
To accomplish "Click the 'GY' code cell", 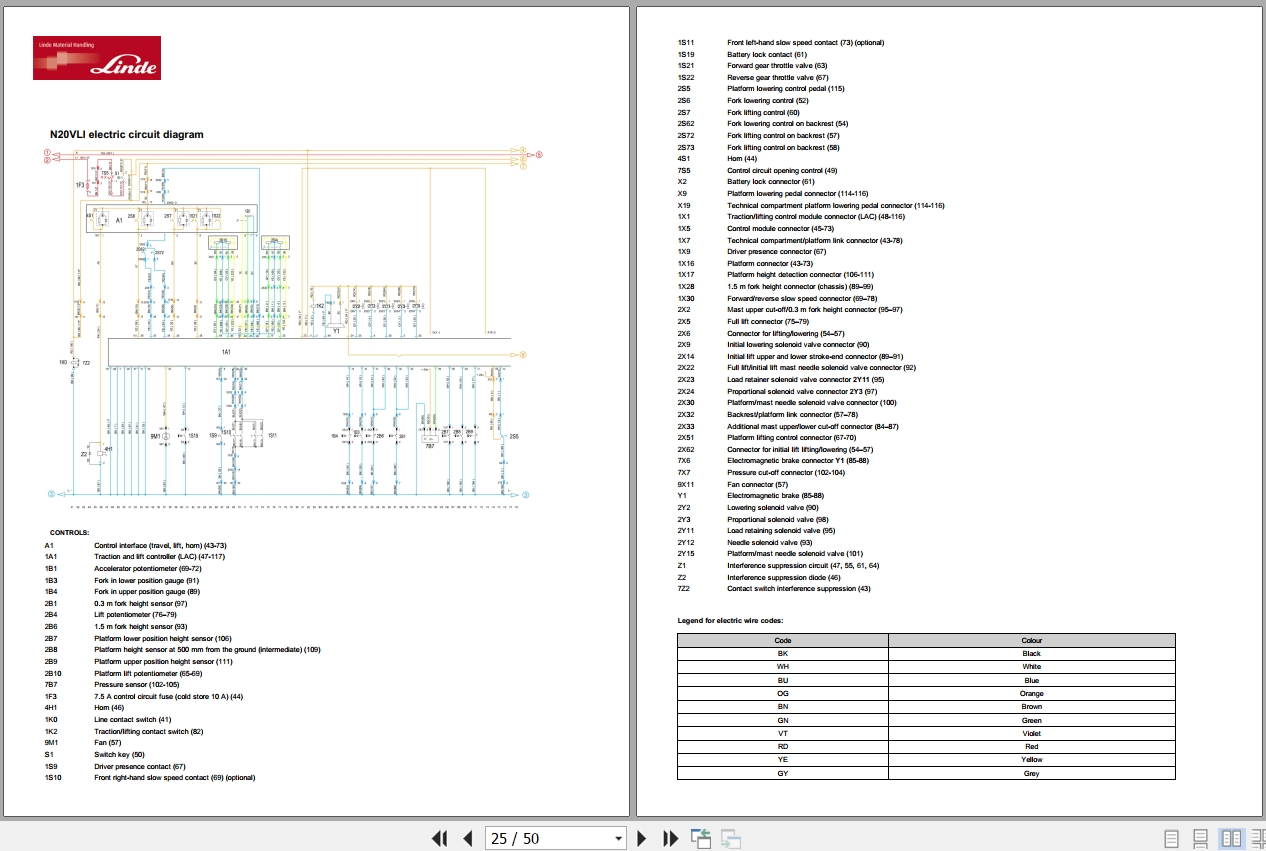I will [782, 773].
